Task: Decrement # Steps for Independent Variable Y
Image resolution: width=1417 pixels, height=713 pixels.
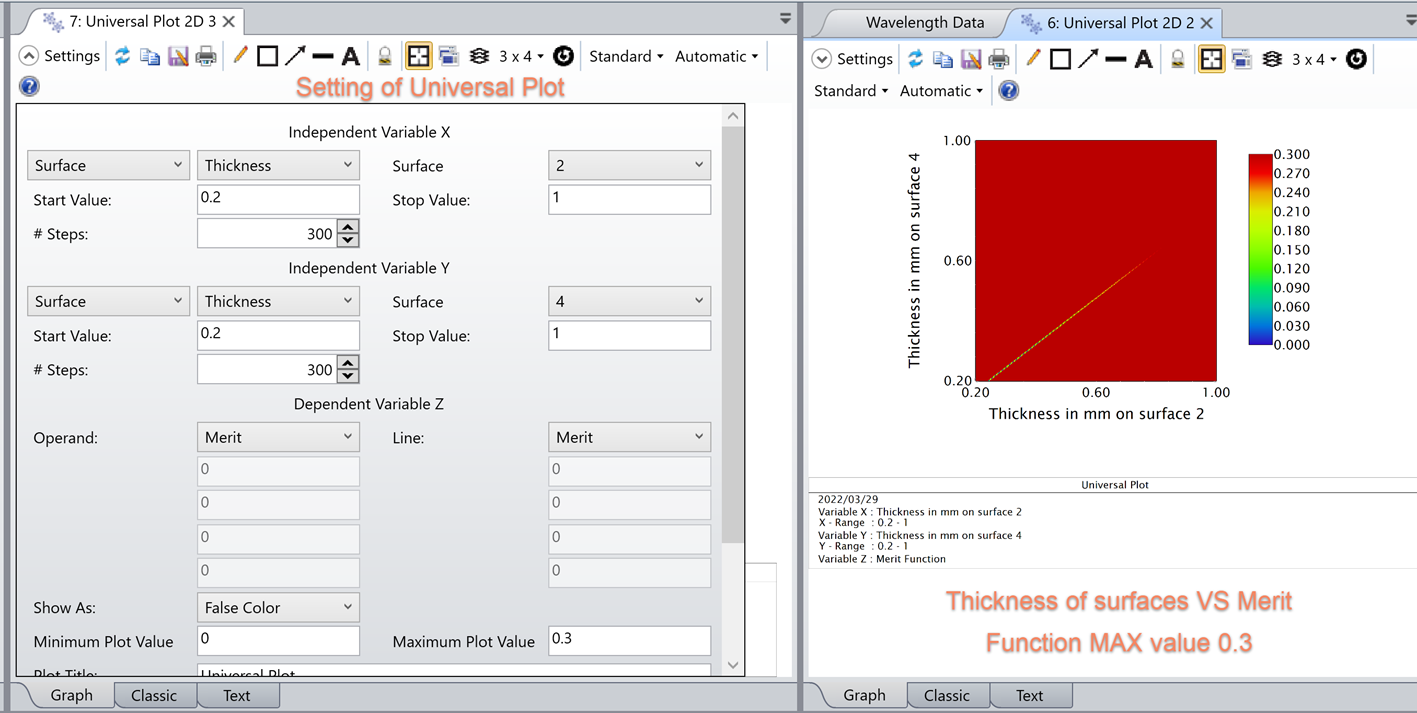Action: coord(348,376)
